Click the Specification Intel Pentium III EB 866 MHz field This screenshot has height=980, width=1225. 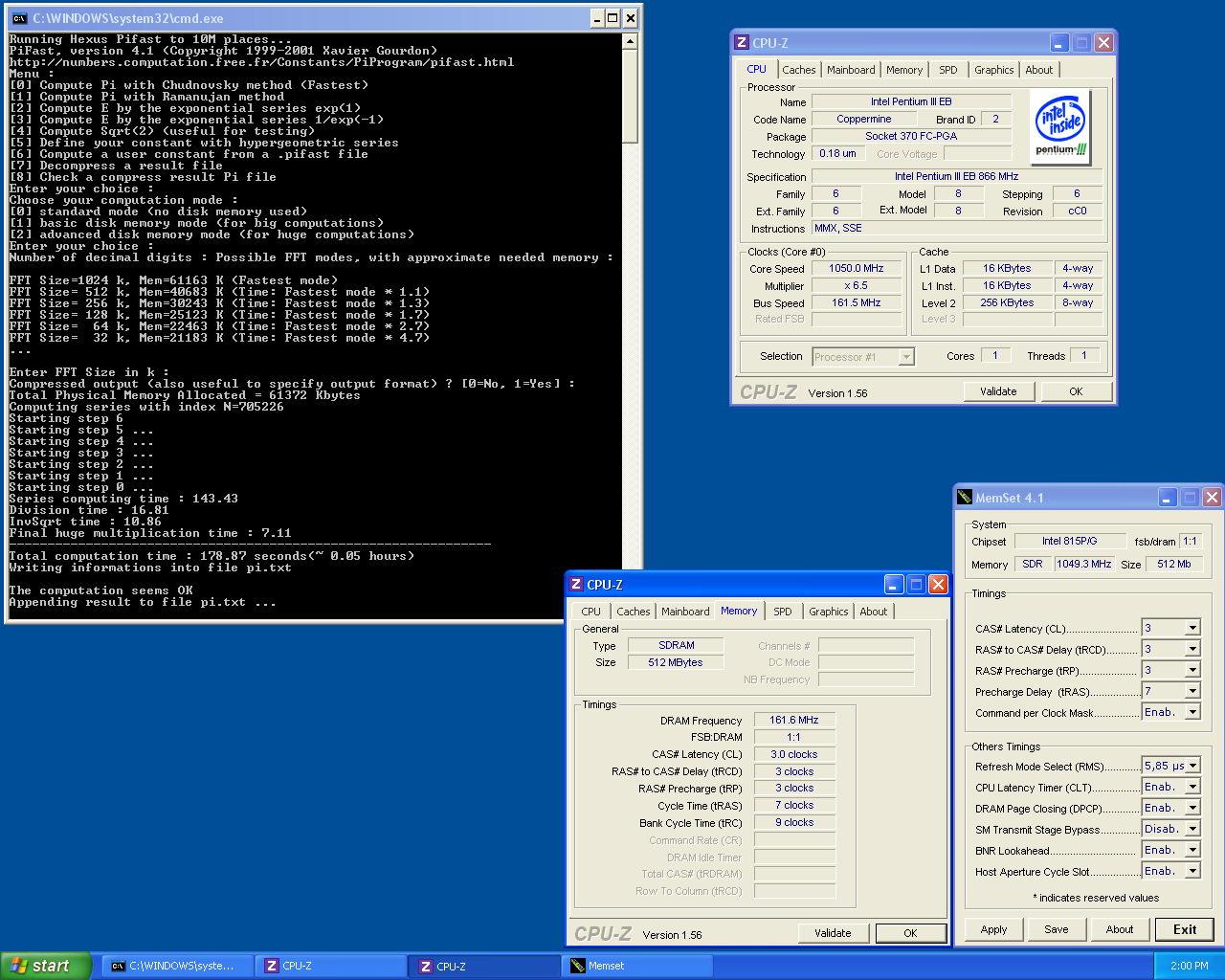[x=957, y=176]
